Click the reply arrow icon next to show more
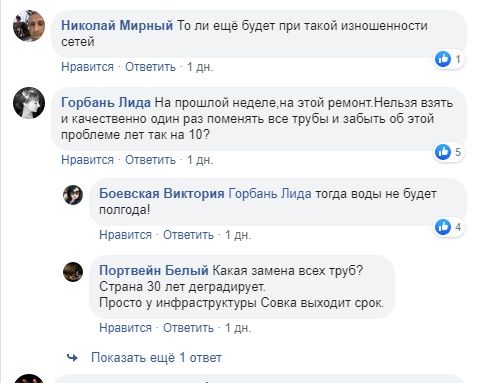This screenshot has height=383, width=499. pos(72,358)
